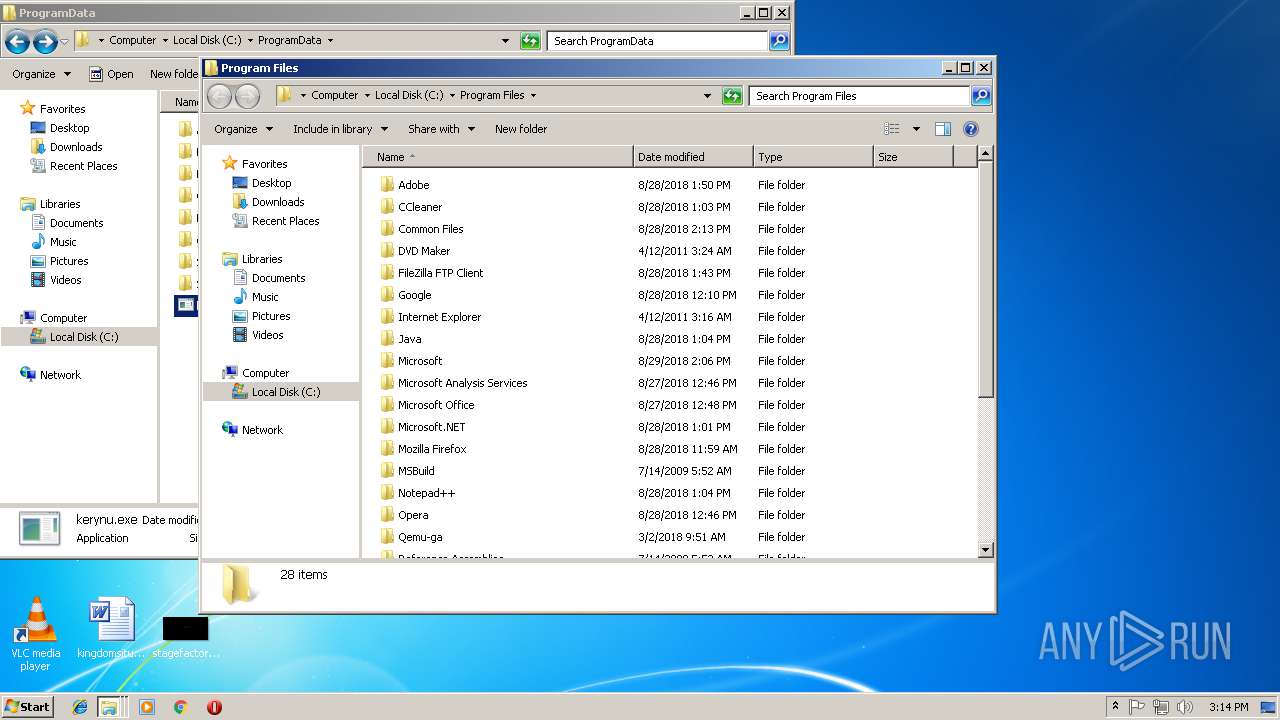Click Back arrow in ProgramData window

click(x=17, y=41)
